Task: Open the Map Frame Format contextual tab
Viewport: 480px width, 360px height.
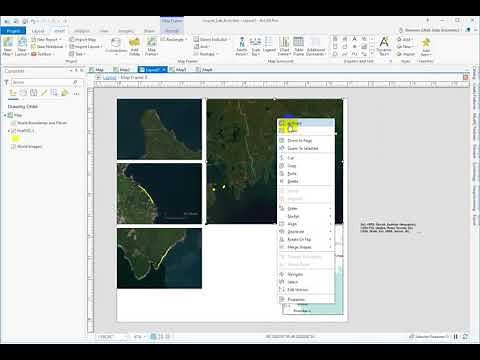Action: tap(172, 31)
